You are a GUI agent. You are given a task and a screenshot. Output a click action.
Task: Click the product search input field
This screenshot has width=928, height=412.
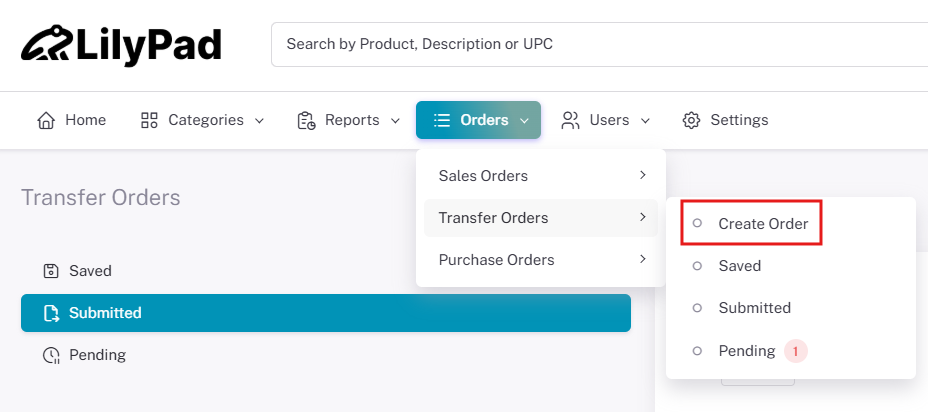[x=600, y=44]
